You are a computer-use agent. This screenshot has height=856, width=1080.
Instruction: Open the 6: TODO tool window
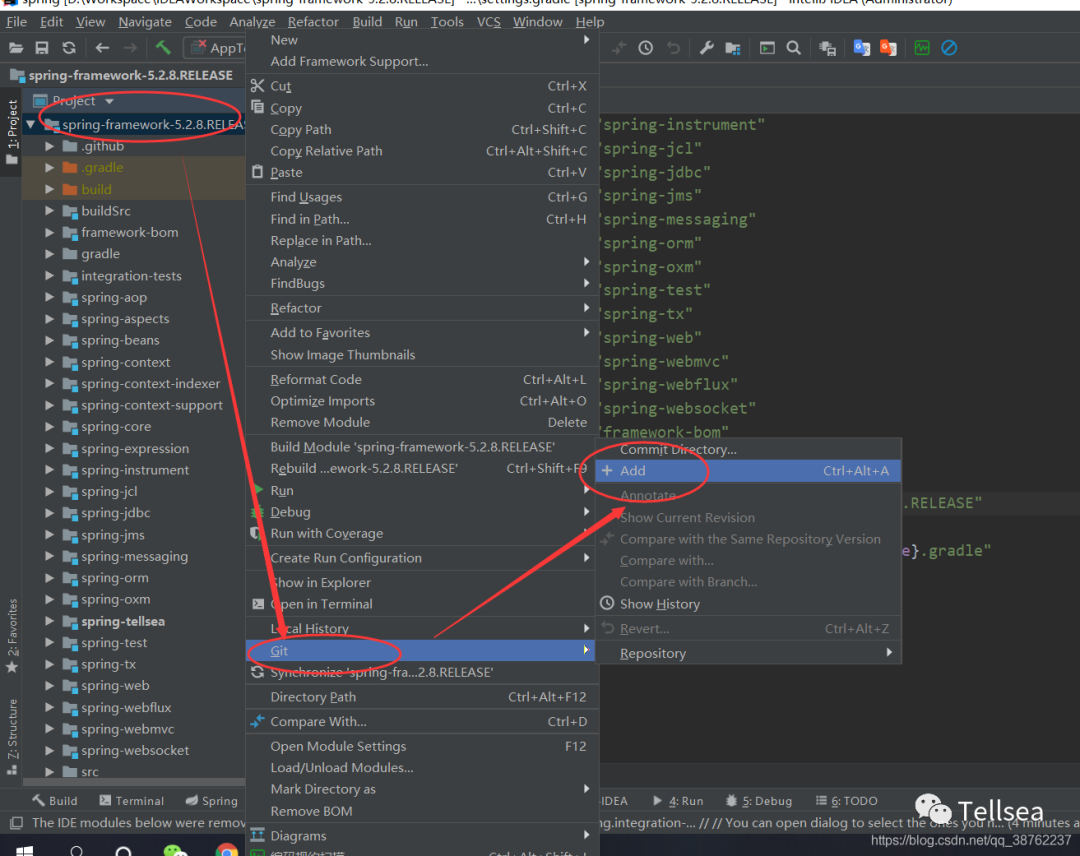pos(847,800)
